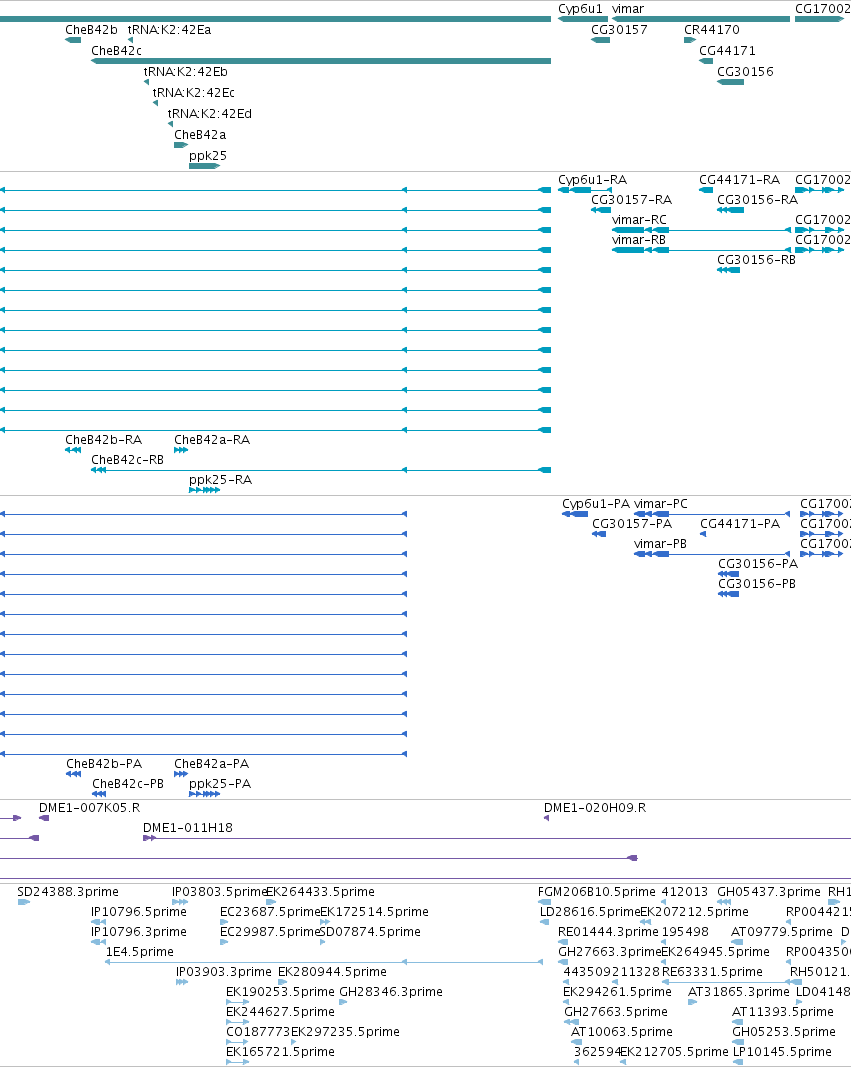
Task: Select the EK244627.5prime EST
Action: [x=237, y=1022]
